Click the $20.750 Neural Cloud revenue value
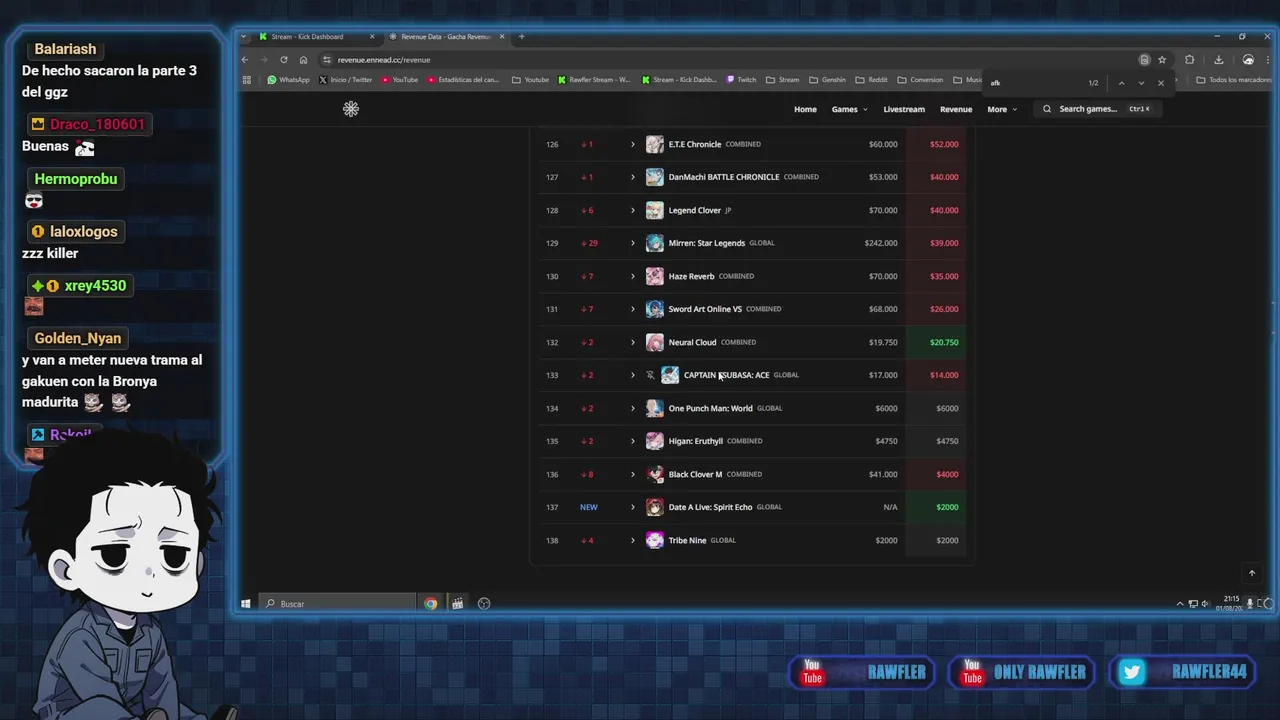This screenshot has height=720, width=1280. point(944,342)
